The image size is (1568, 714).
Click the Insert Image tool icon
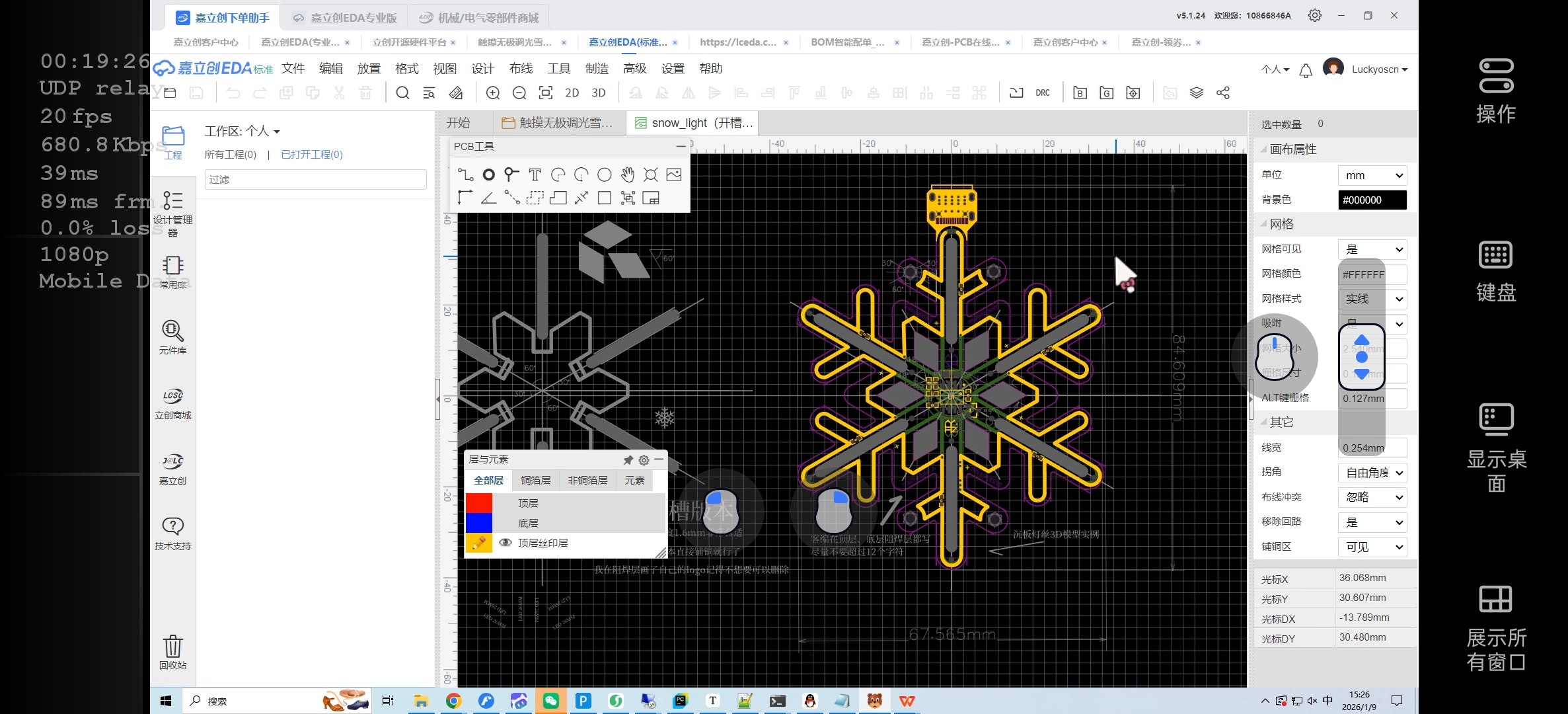tap(673, 175)
